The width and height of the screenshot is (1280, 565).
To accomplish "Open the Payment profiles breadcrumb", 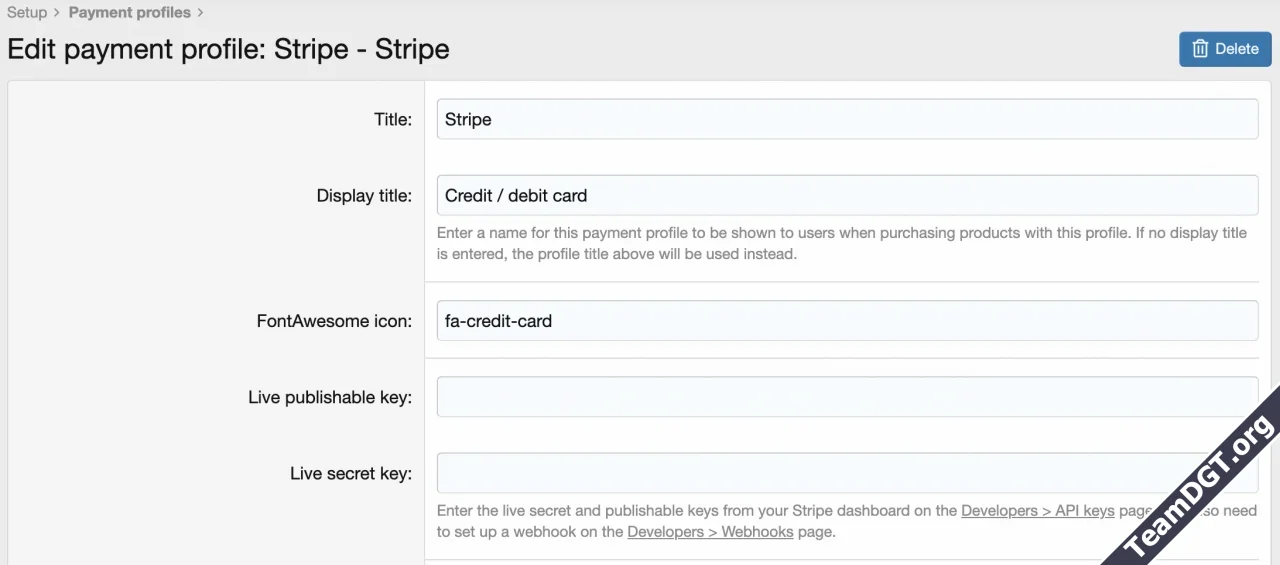I will click(129, 13).
